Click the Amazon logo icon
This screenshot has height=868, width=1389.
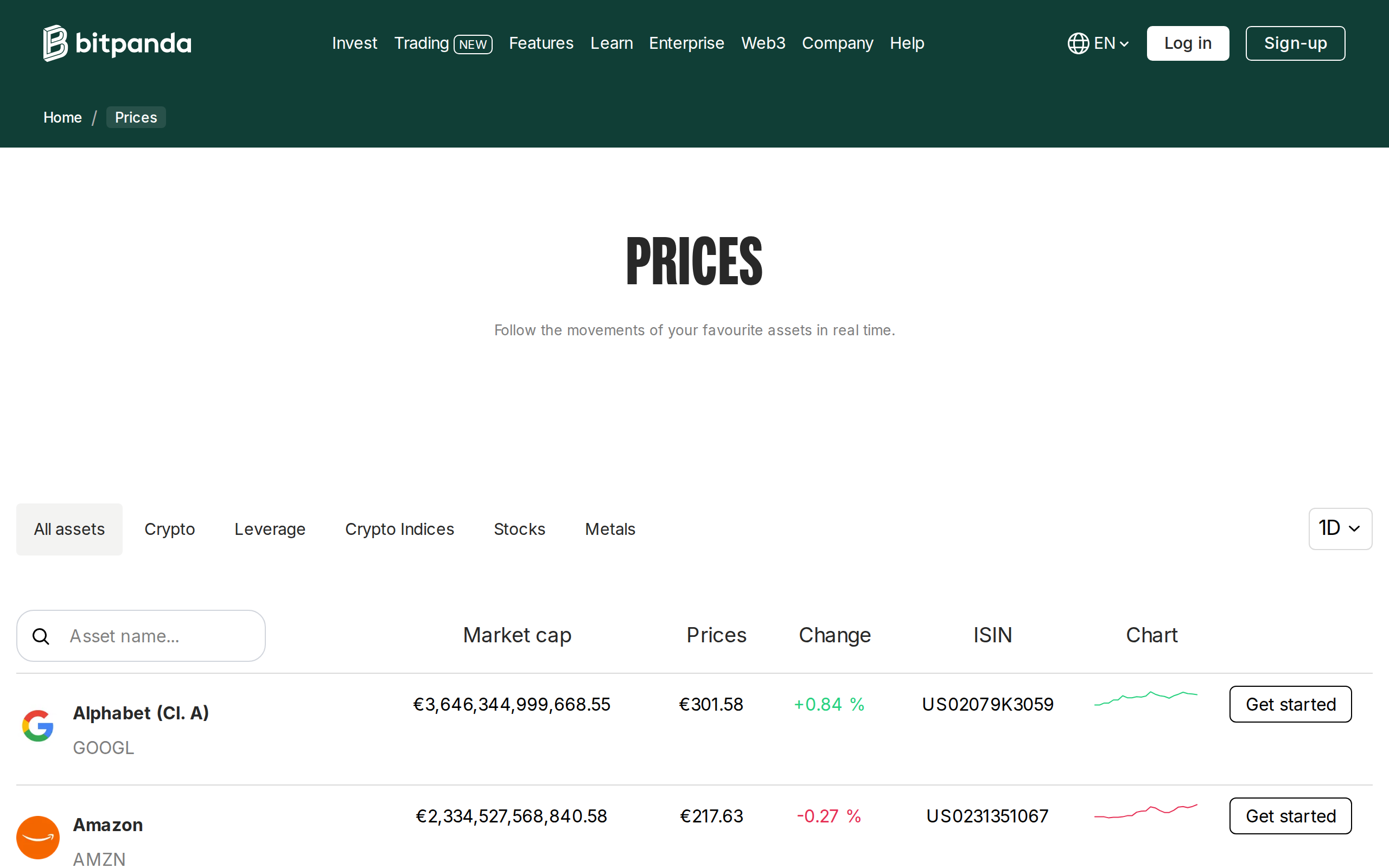[38, 837]
